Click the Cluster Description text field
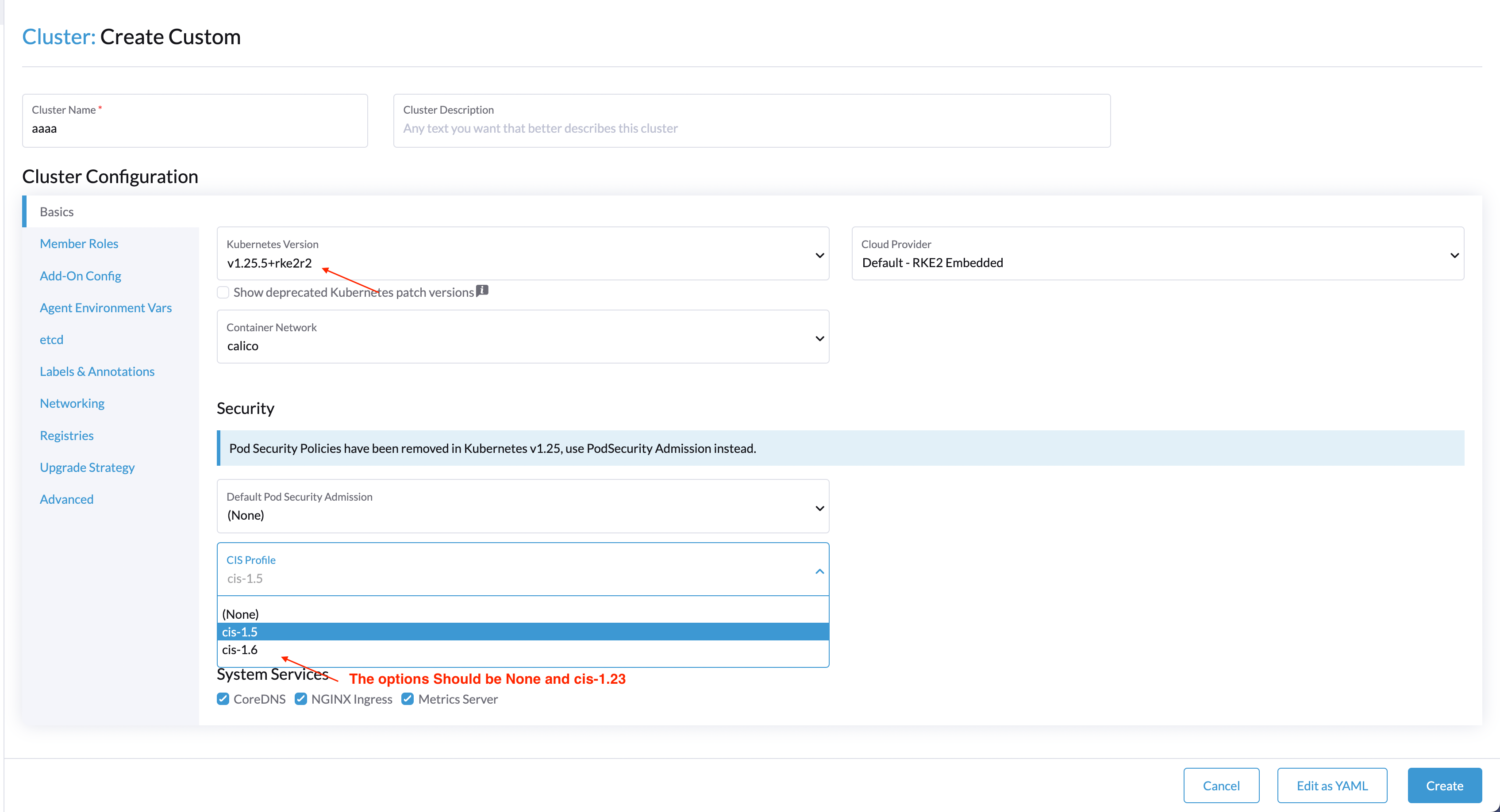1500x812 pixels. (x=751, y=128)
